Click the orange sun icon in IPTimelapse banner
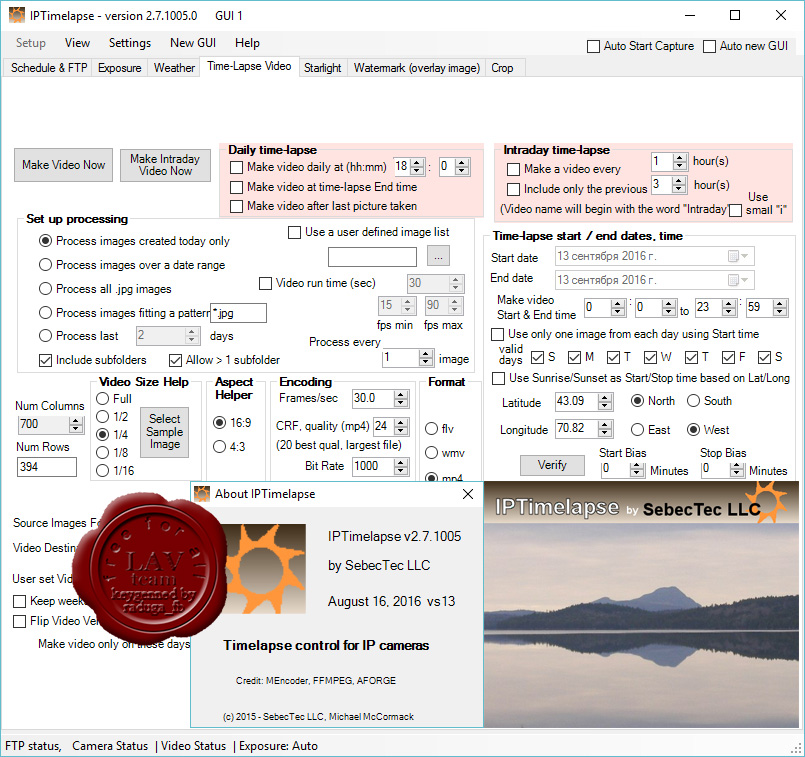The width and height of the screenshot is (805, 757). (x=765, y=500)
